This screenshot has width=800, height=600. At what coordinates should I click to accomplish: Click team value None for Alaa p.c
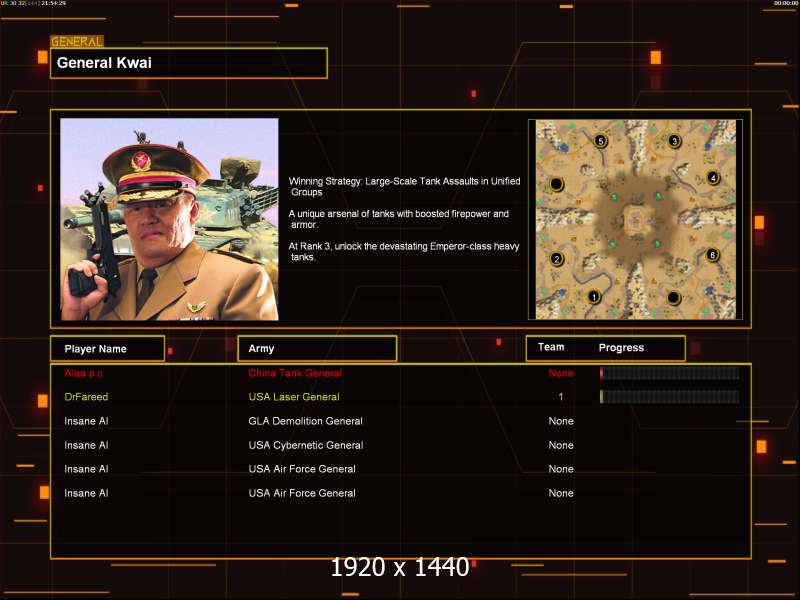pyautogui.click(x=561, y=373)
